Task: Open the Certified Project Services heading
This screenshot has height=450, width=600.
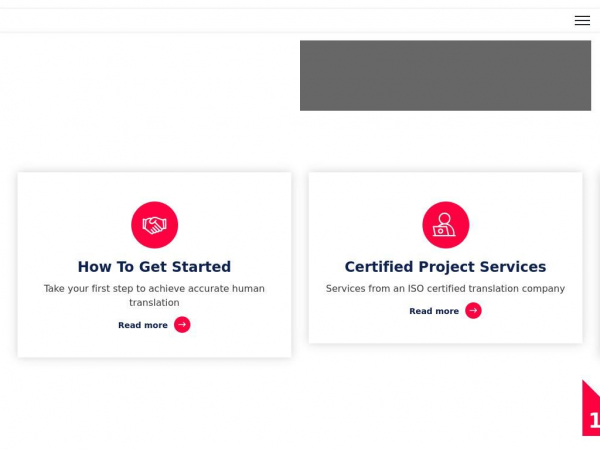Action: (445, 267)
